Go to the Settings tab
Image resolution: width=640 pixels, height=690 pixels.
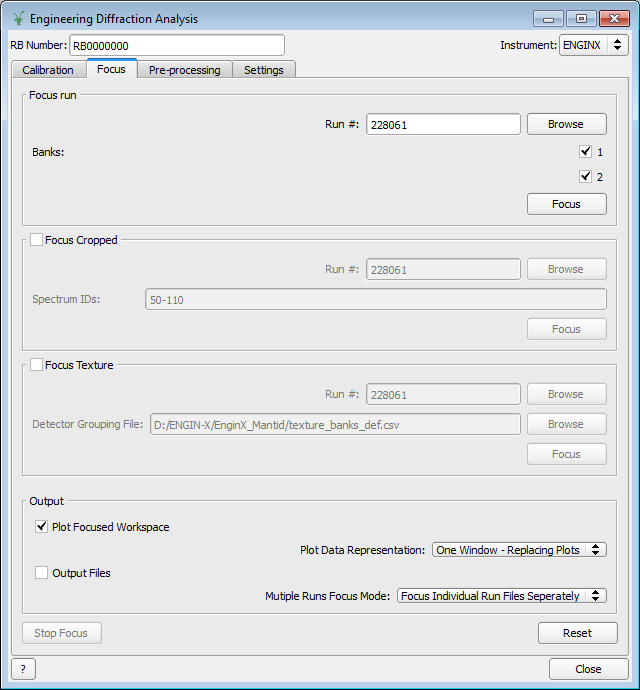[x=264, y=70]
